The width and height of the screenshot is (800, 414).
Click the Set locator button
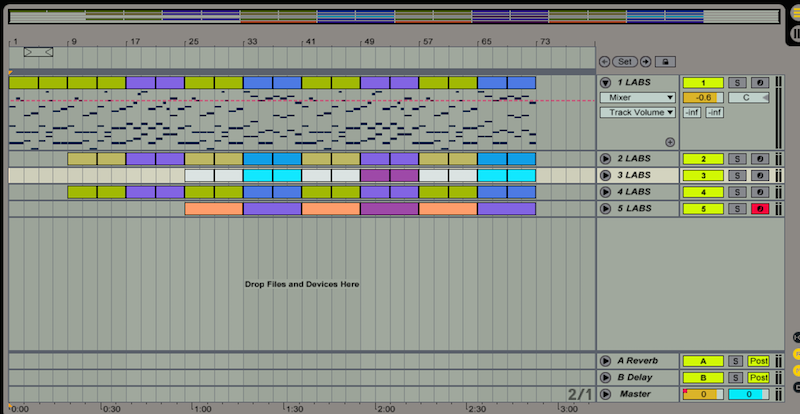(x=625, y=62)
